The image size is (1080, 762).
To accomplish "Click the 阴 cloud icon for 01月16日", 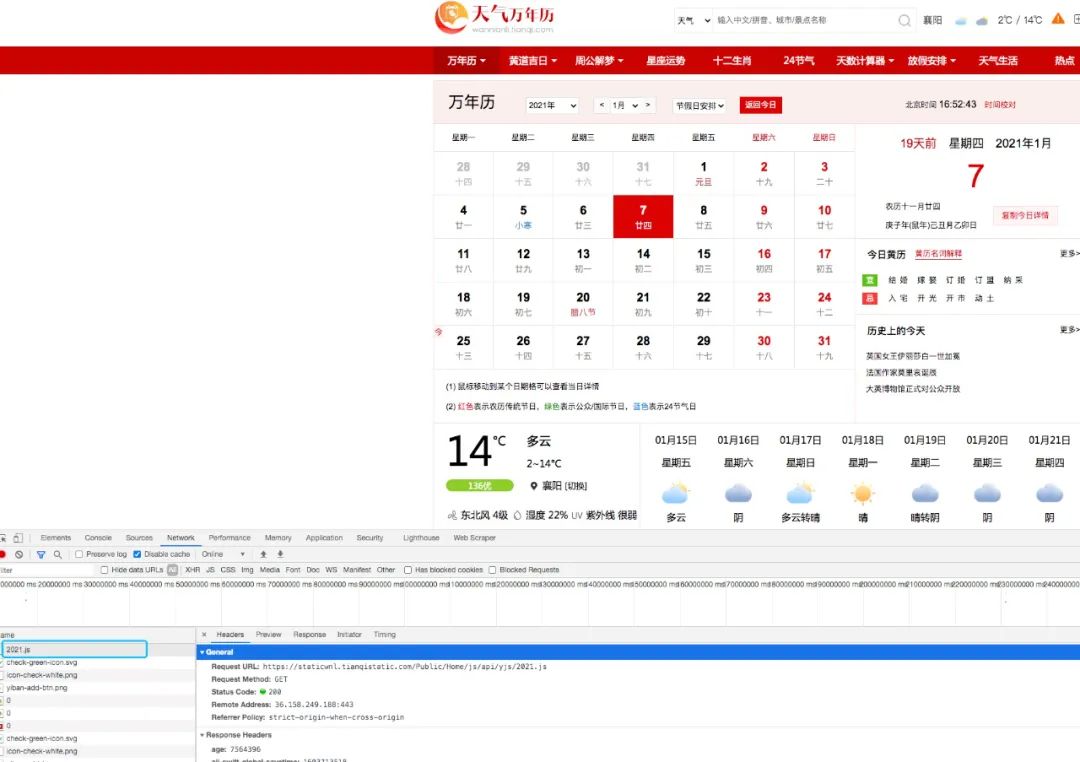I will (738, 493).
